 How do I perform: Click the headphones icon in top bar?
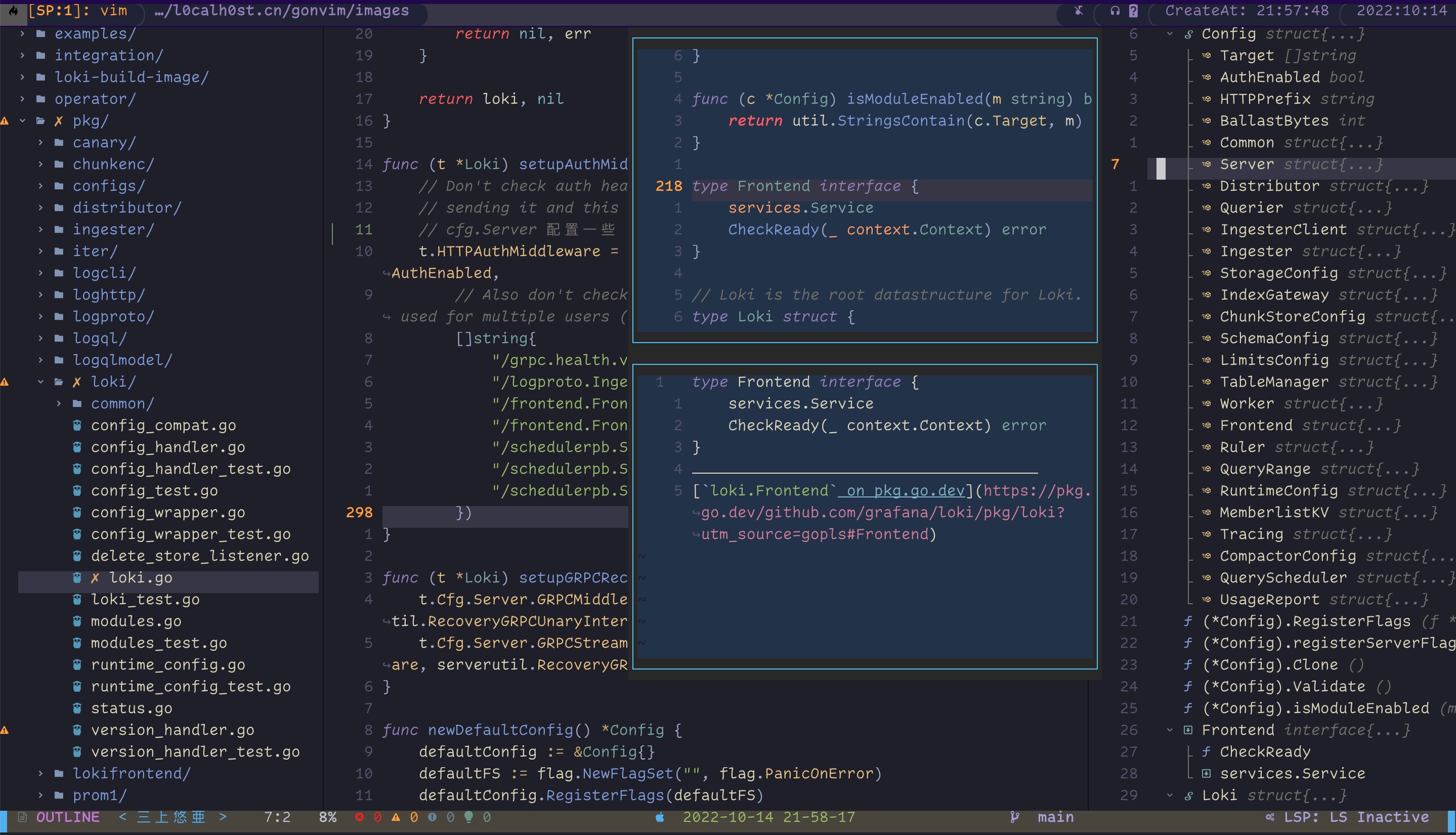coord(1115,10)
